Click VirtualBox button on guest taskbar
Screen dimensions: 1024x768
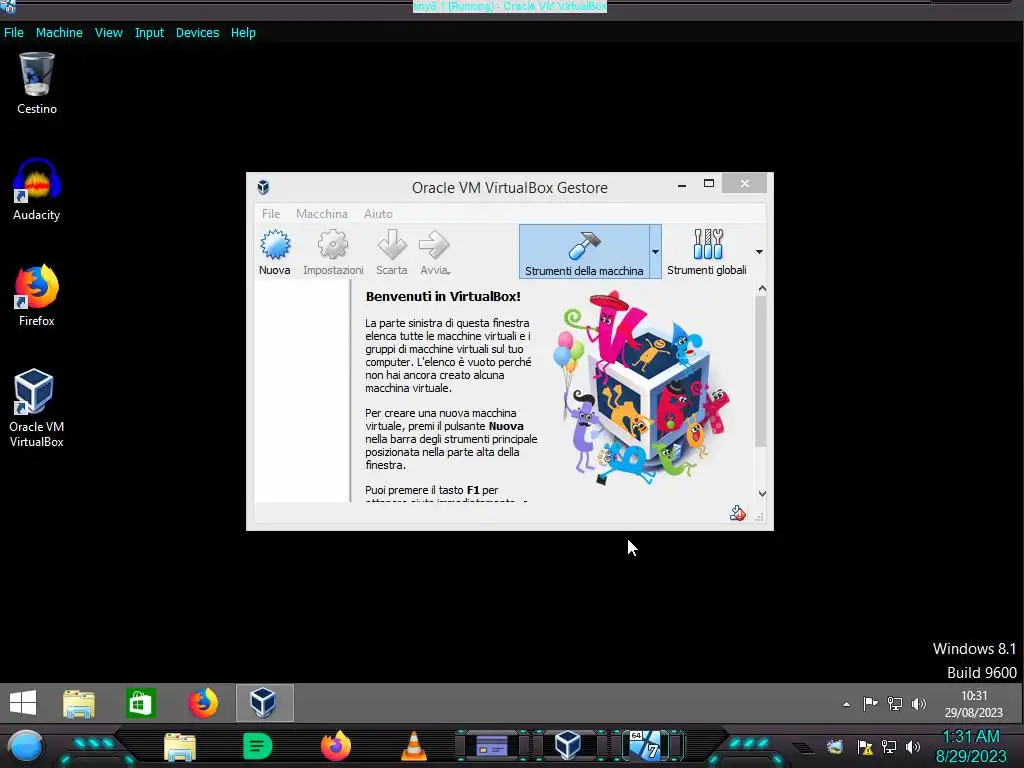point(264,703)
